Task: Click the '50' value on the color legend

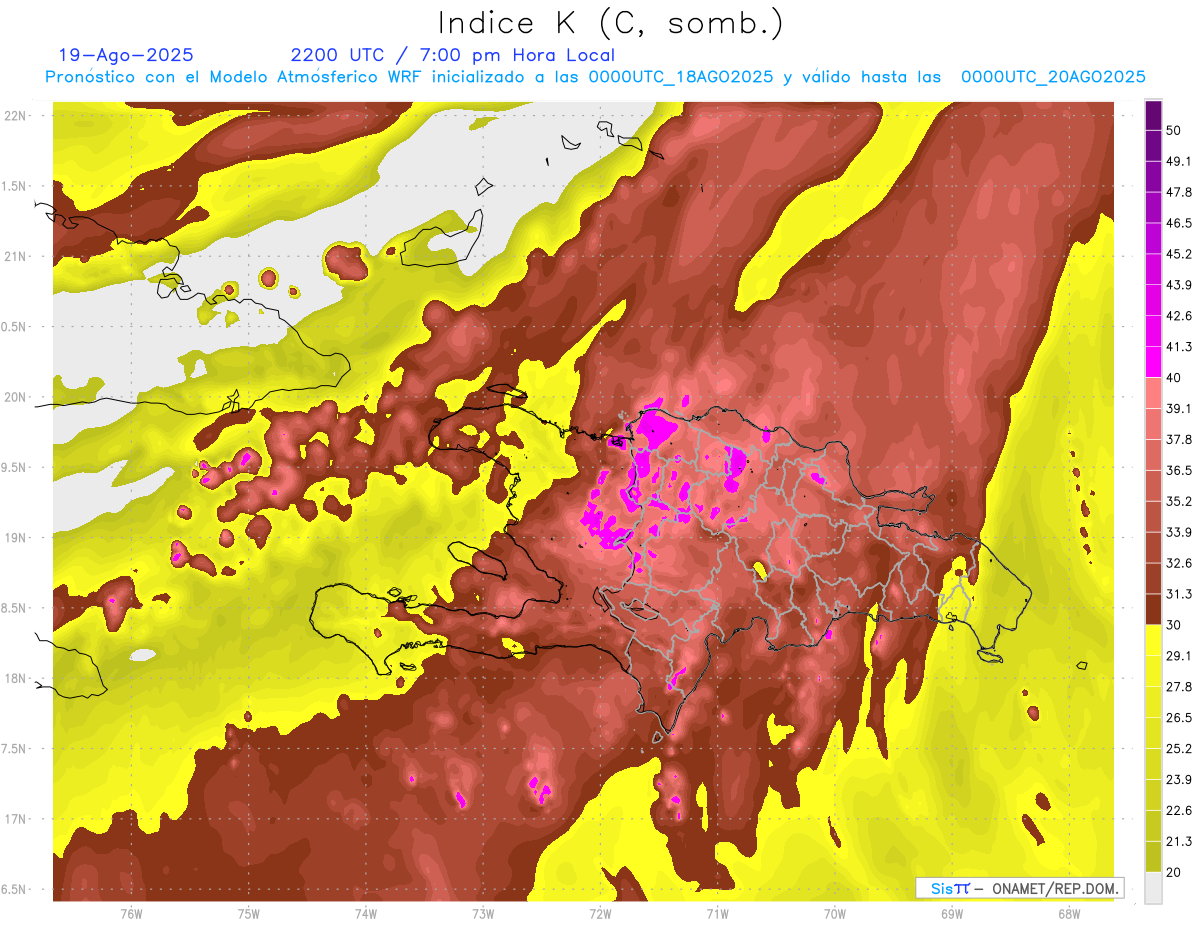Action: click(x=1175, y=130)
